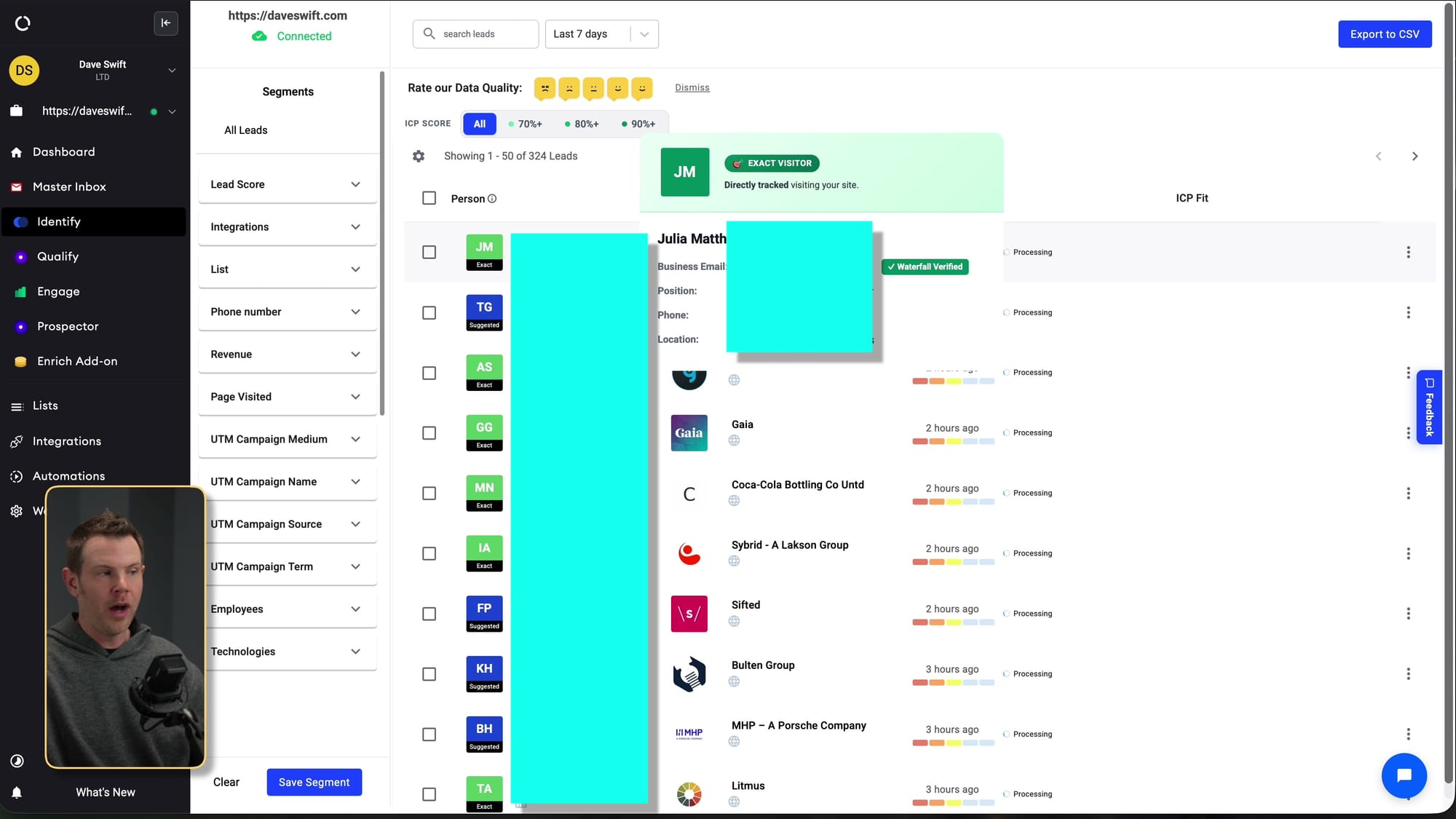Filter by 90%+ ICP score

point(638,124)
